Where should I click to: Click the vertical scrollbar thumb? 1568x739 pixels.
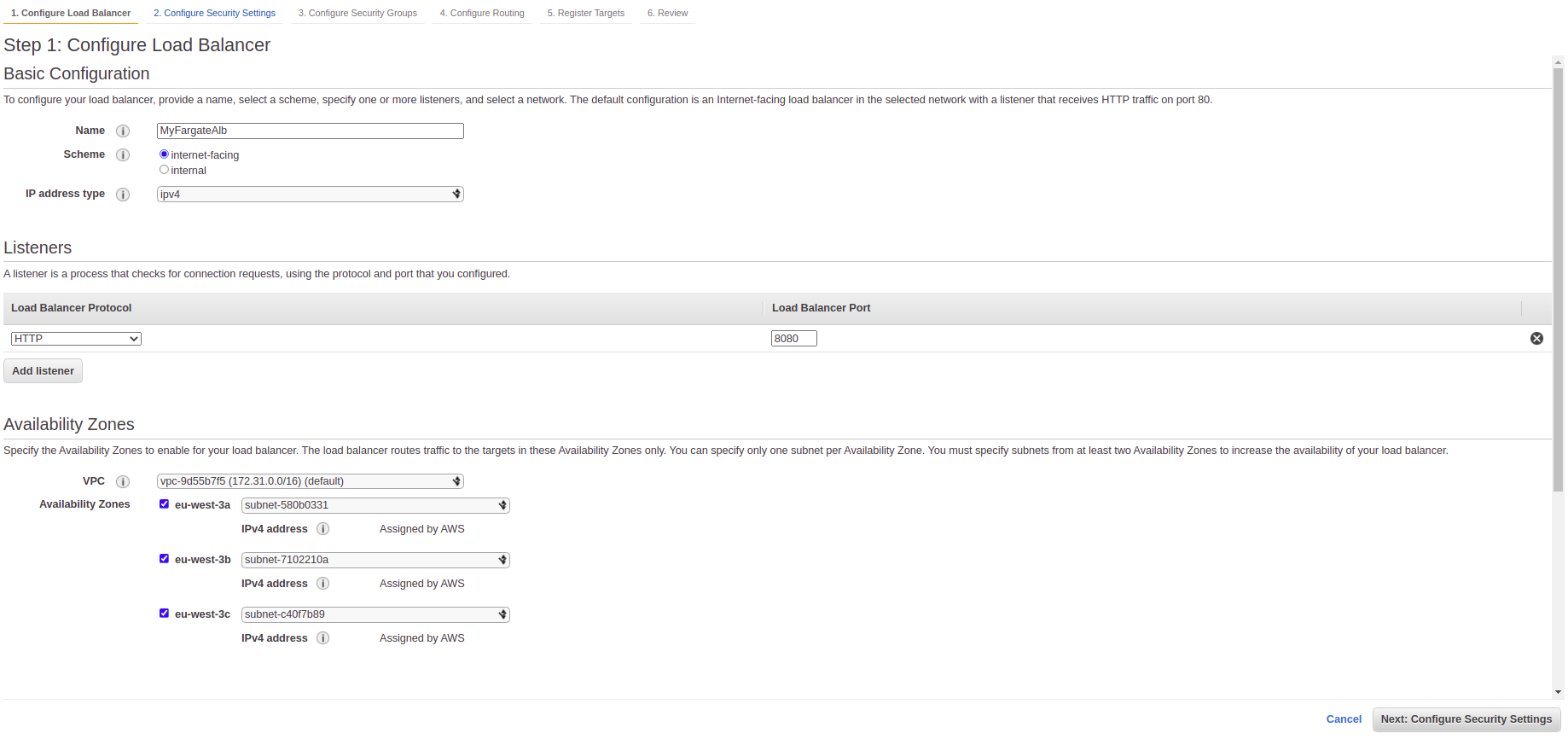(x=1559, y=280)
